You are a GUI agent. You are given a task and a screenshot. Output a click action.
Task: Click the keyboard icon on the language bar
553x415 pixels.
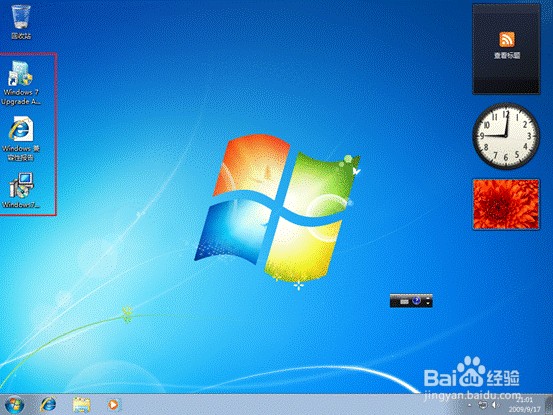coord(405,301)
